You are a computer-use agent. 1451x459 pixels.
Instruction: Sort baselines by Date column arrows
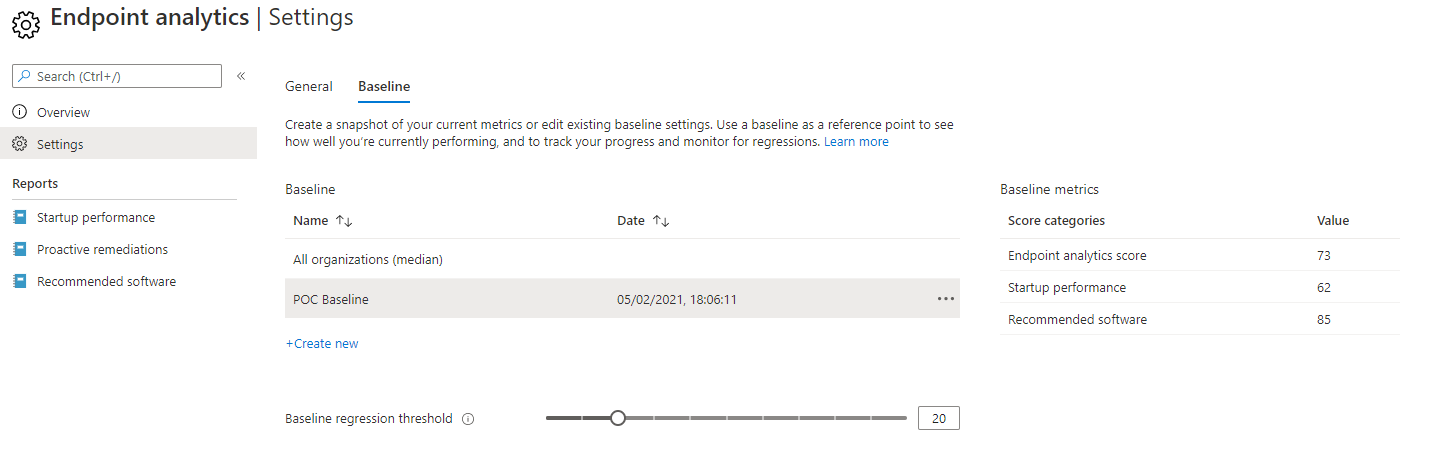[x=660, y=221]
